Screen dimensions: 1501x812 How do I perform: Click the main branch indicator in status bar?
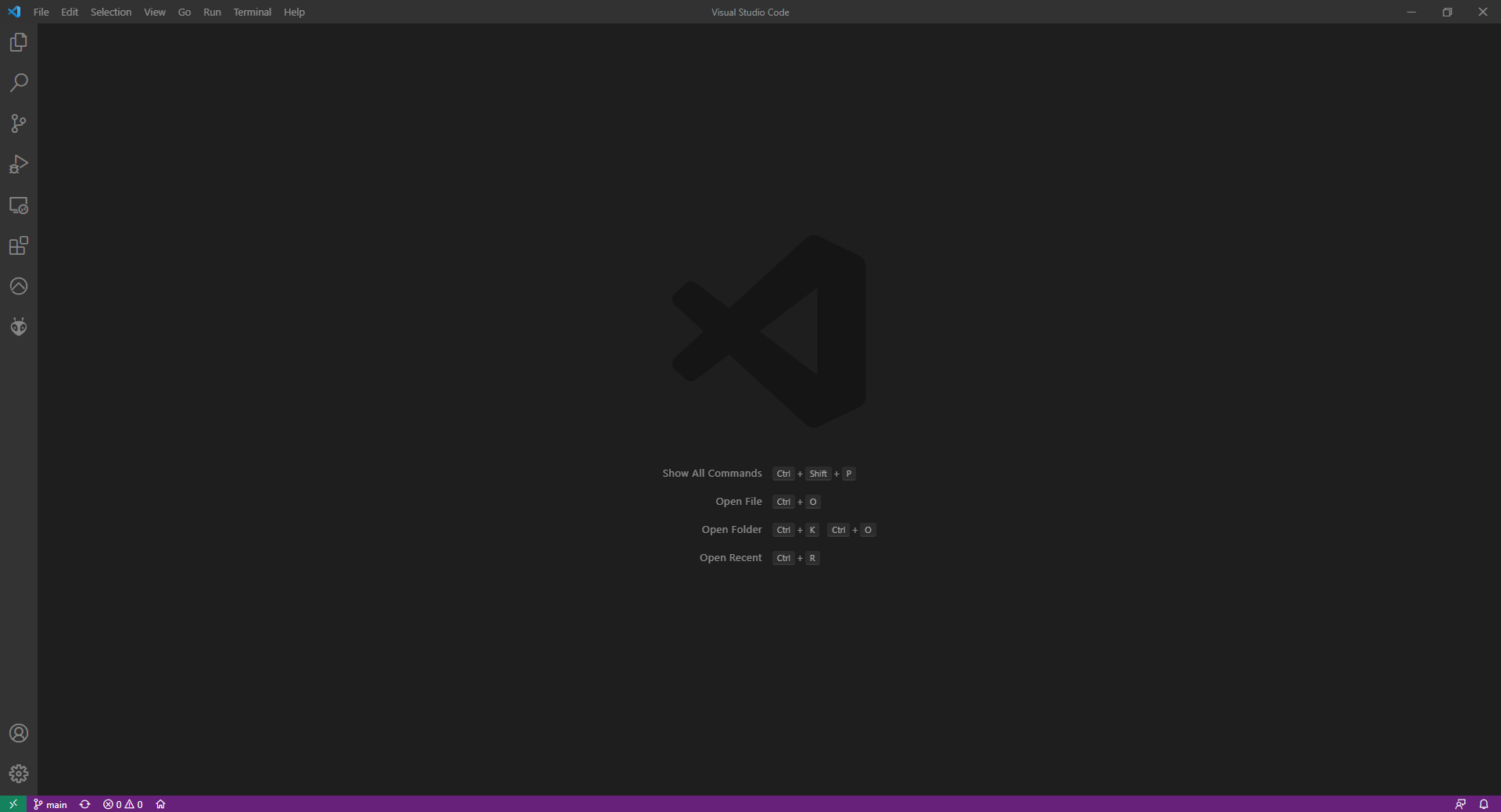(51, 804)
